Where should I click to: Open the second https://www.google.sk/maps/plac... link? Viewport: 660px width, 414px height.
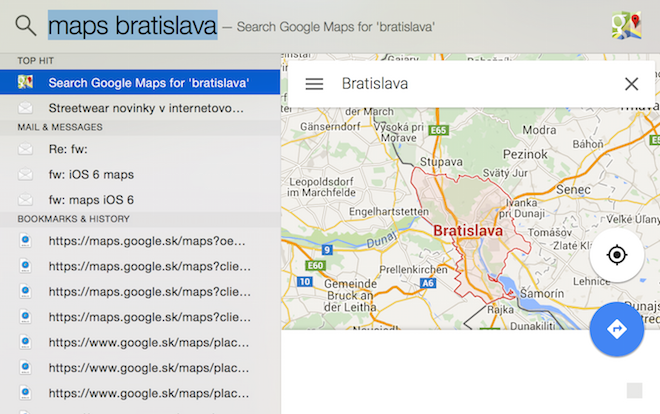pyautogui.click(x=140, y=367)
